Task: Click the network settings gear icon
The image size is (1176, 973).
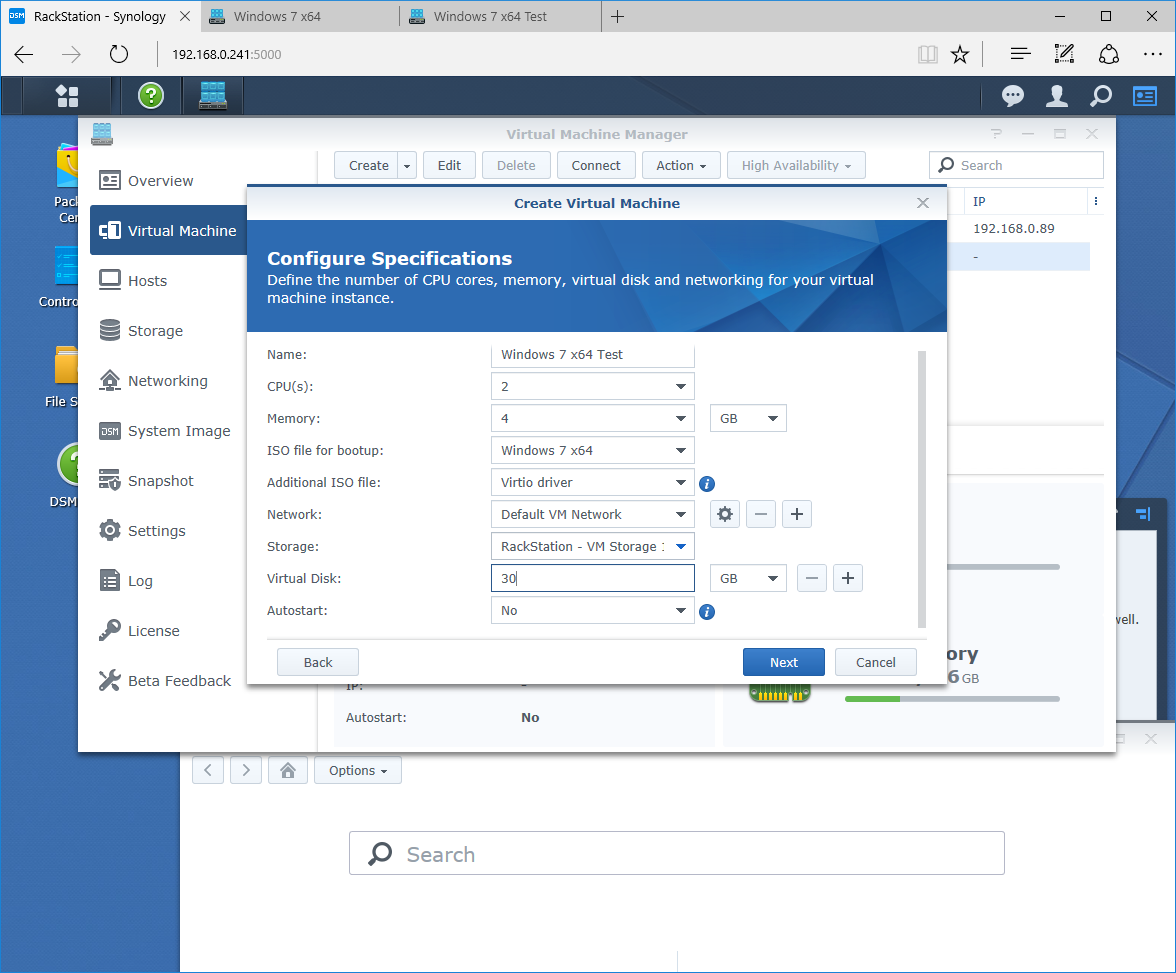Action: click(724, 513)
